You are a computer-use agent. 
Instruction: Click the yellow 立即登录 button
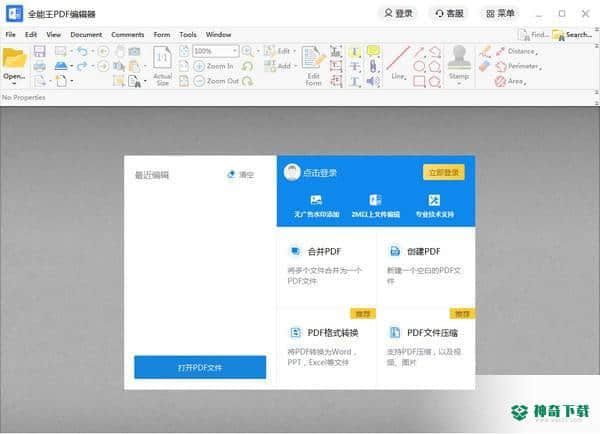pos(444,173)
